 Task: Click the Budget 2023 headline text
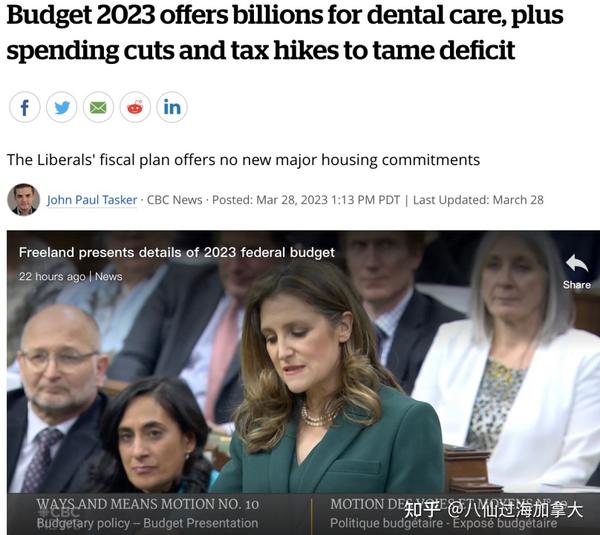285,32
